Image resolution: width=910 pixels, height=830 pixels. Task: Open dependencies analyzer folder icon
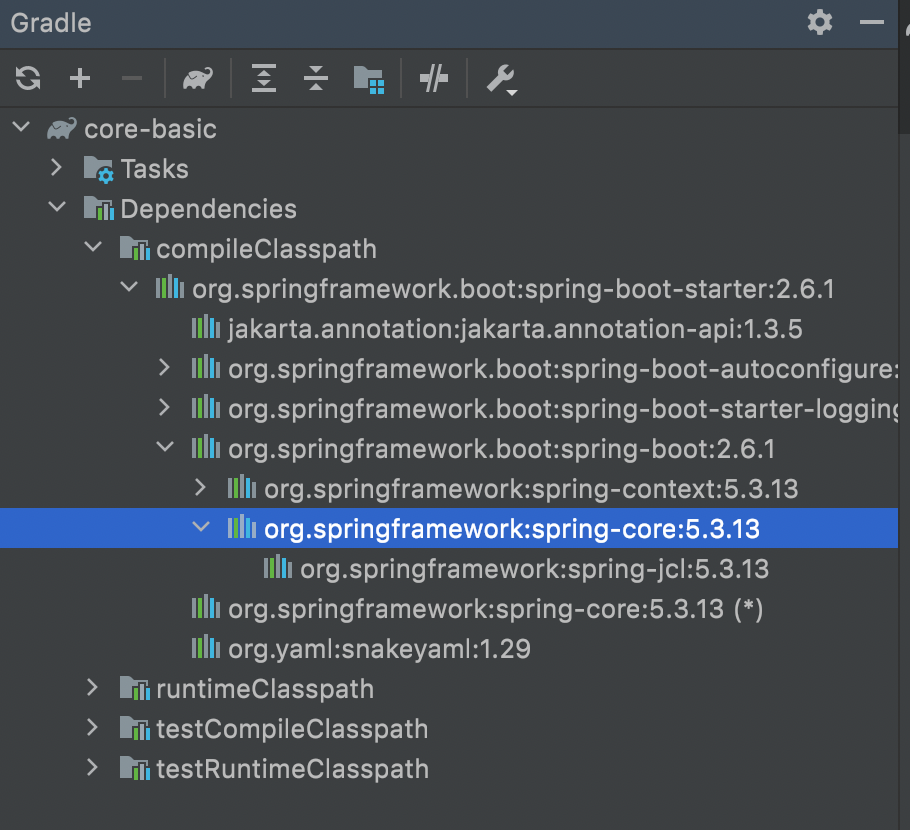pos(369,79)
